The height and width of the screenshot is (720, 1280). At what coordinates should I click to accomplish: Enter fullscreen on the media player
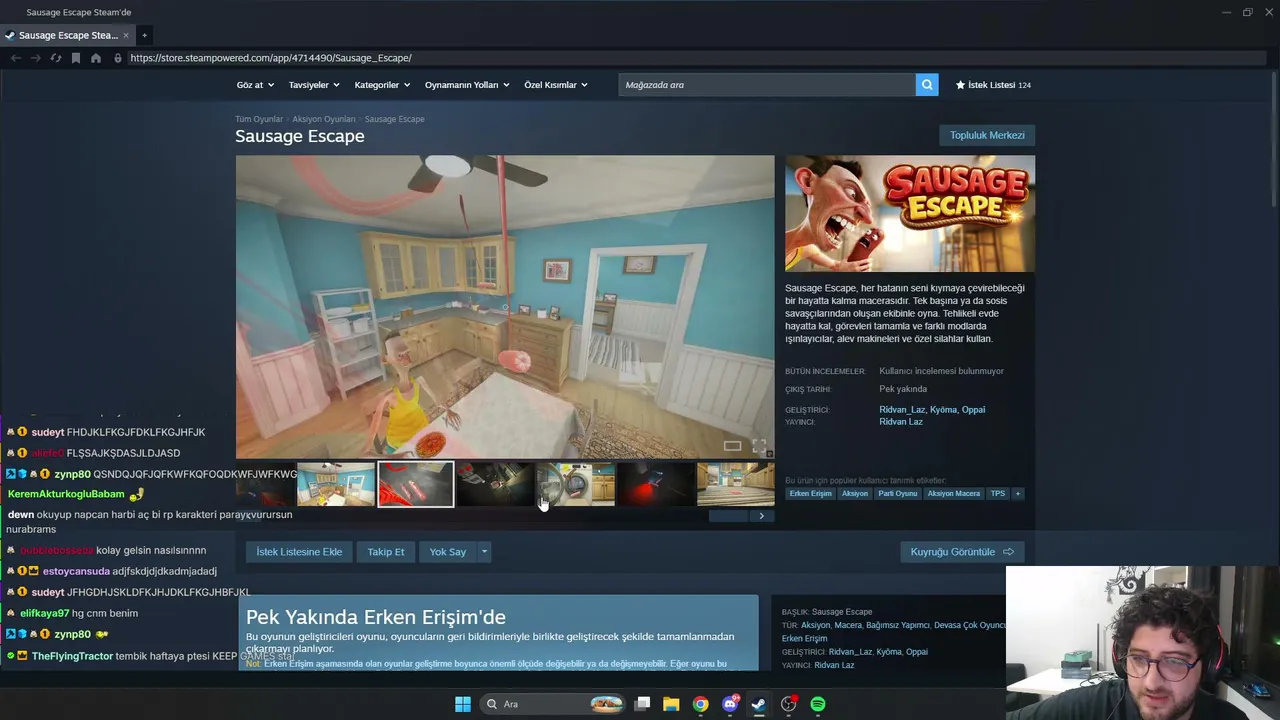pyautogui.click(x=759, y=446)
